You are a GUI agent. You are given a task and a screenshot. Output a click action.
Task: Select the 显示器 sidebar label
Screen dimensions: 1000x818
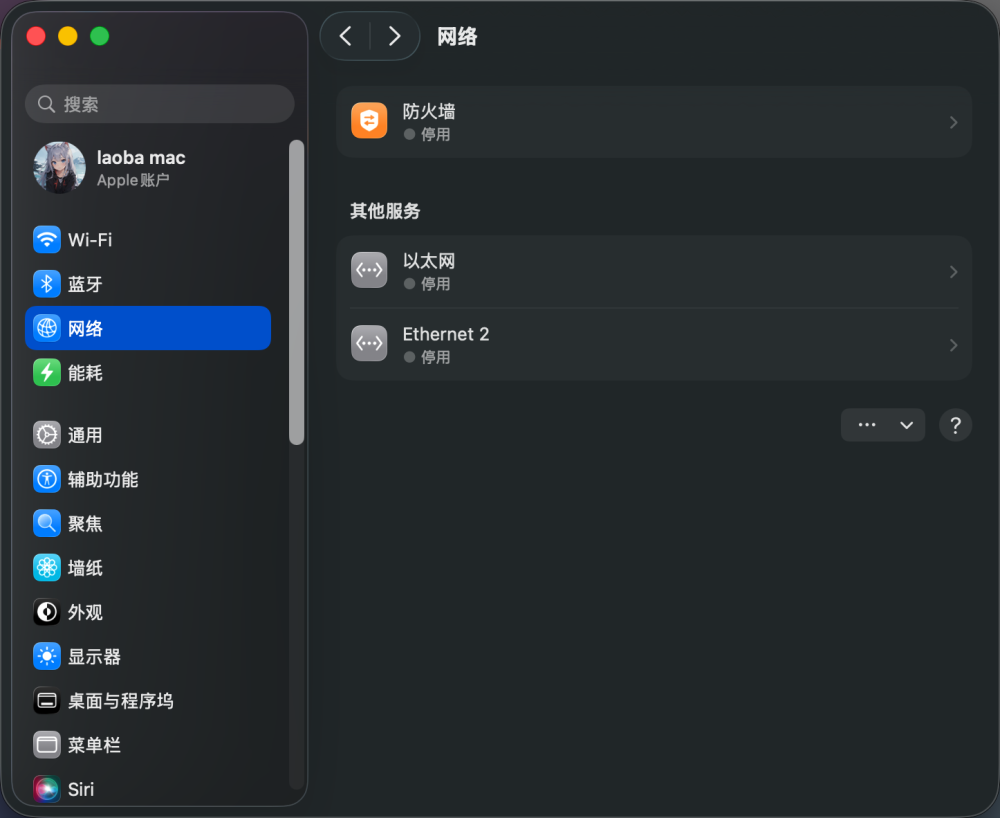94,657
